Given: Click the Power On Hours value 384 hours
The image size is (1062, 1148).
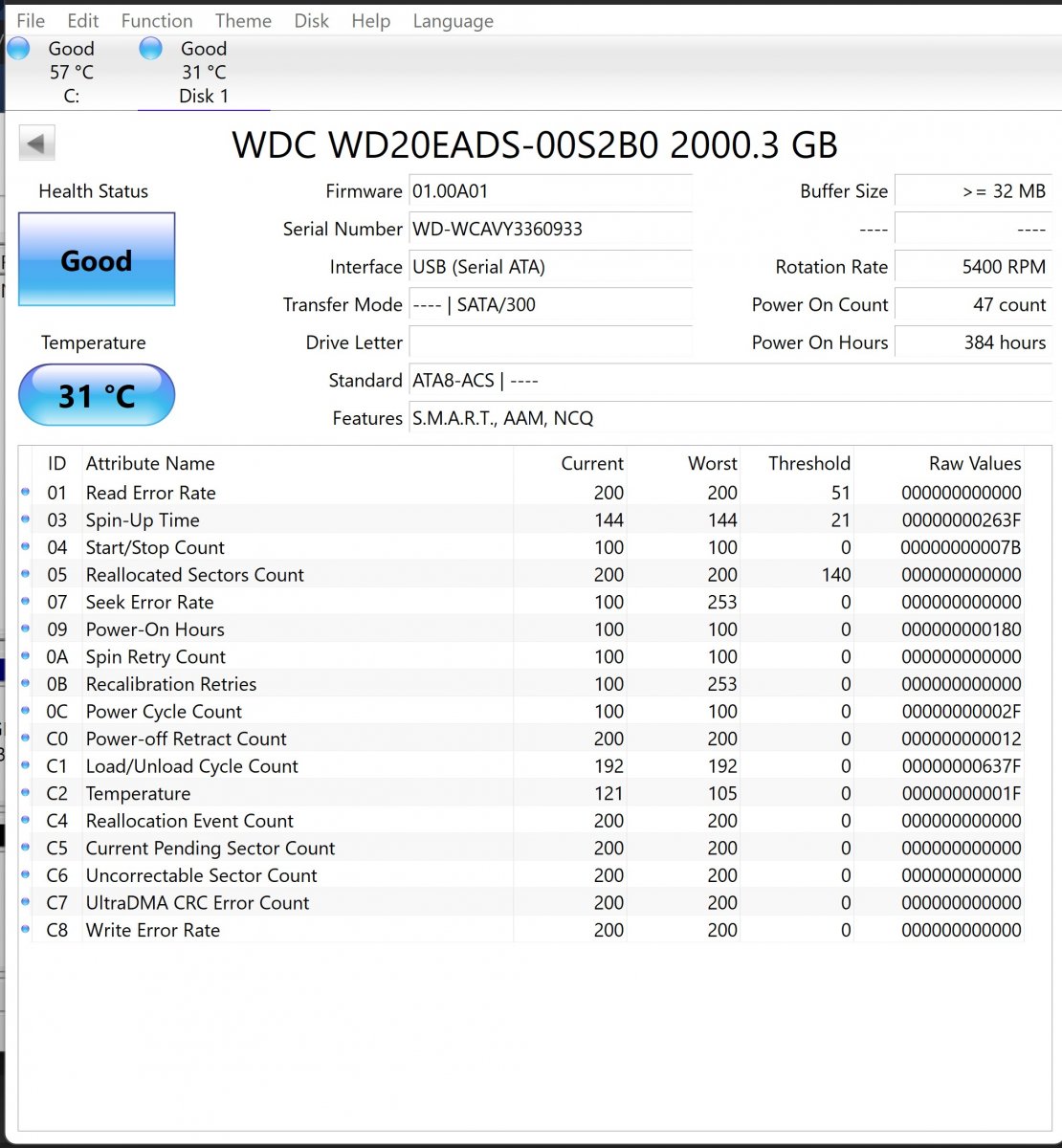Looking at the screenshot, I should 973,342.
